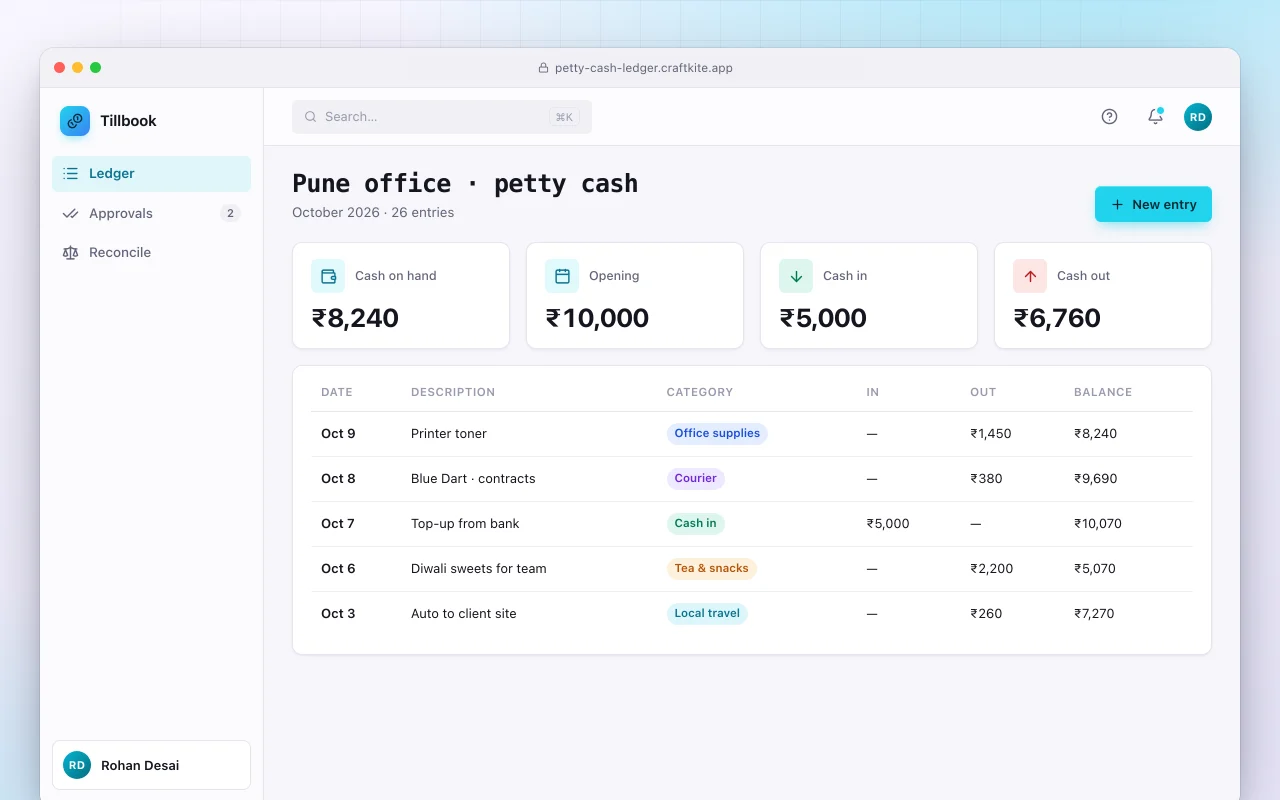
Task: Click the ₹260 out amount
Action: (986, 614)
